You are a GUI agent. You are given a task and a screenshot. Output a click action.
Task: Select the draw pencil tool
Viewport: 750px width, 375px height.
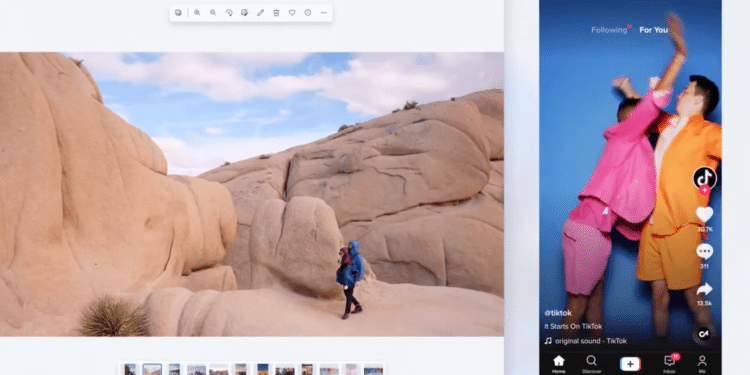[260, 13]
